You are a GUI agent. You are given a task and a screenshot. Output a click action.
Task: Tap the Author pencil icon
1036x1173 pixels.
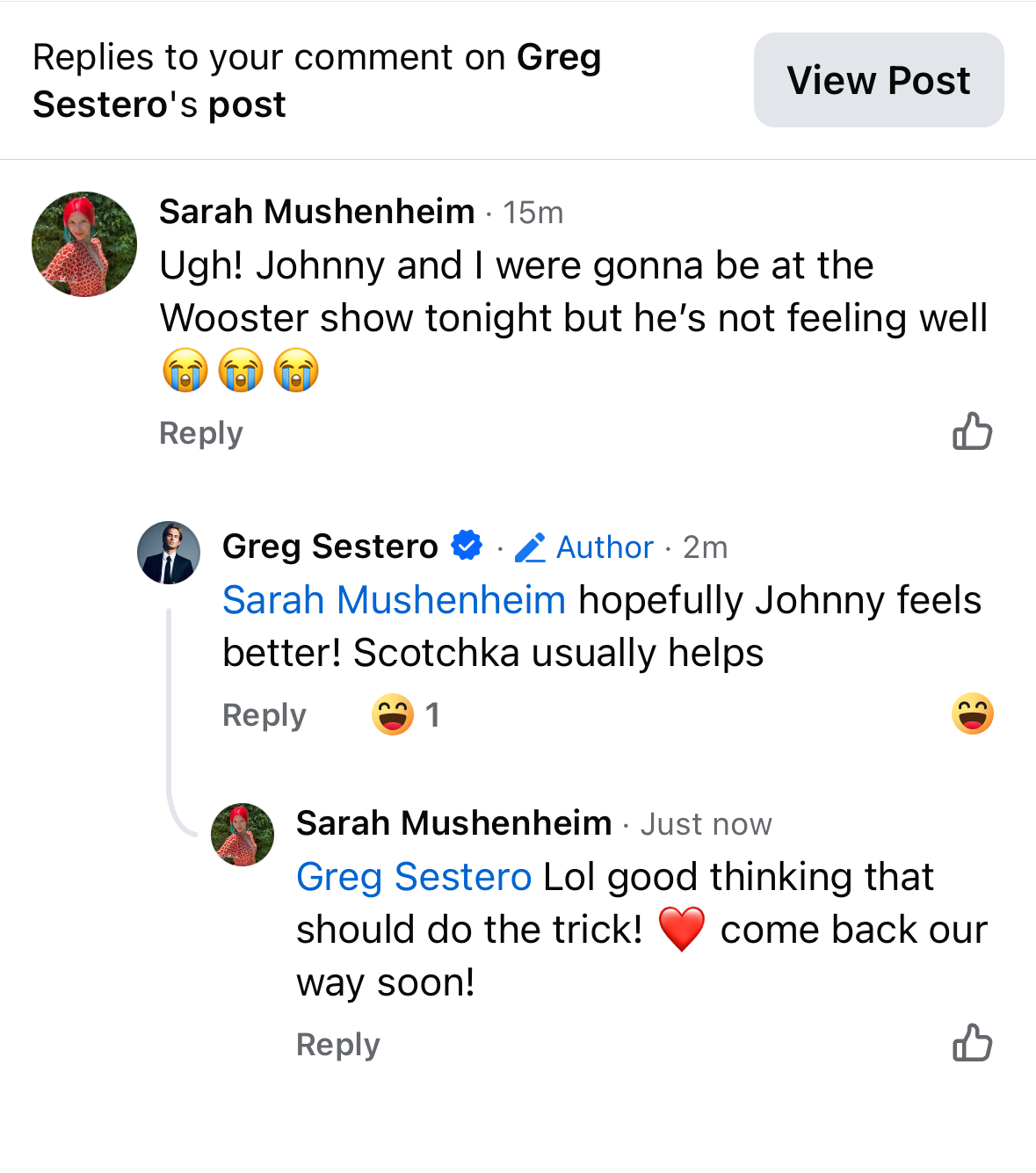530,547
